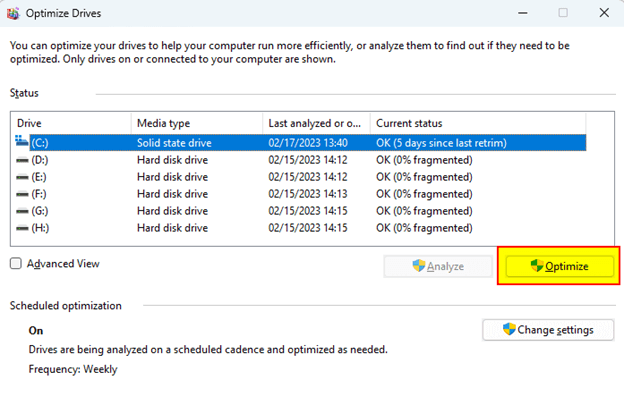
Task: Select the H: row's Hard disk drive cell
Action: coord(175,228)
